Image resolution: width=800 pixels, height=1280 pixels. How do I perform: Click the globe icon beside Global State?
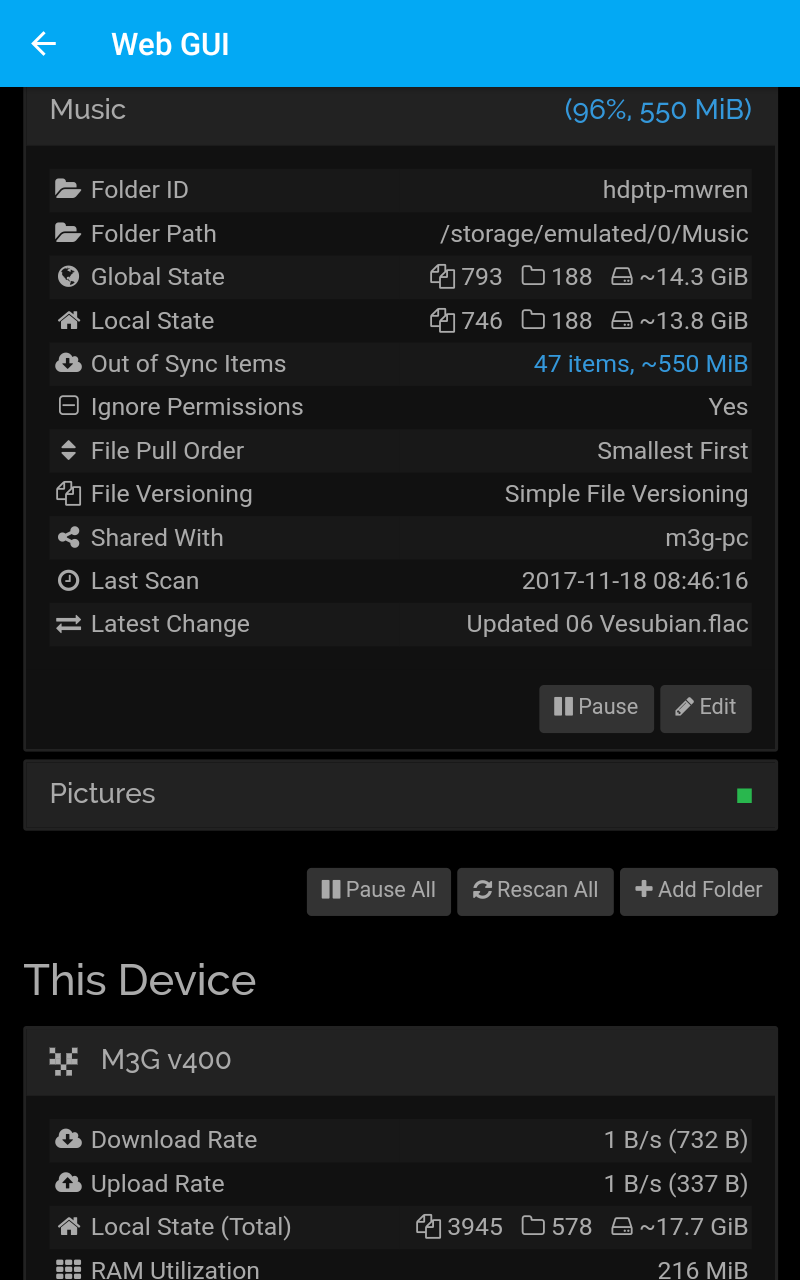pos(67,276)
